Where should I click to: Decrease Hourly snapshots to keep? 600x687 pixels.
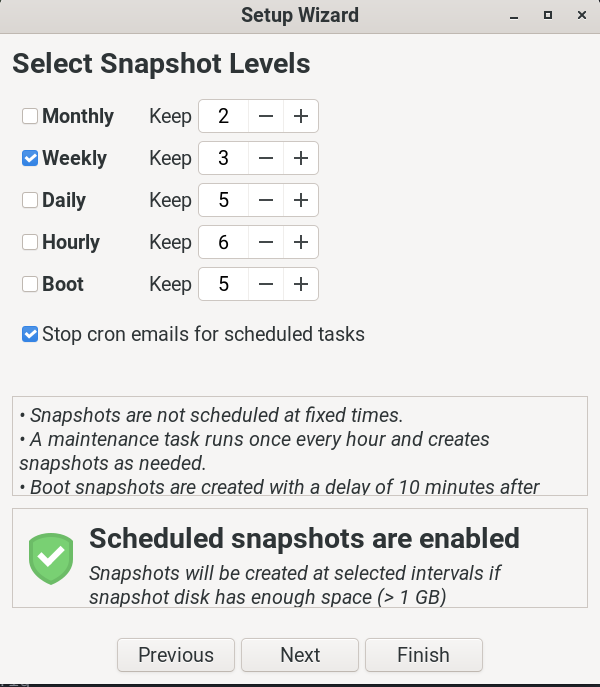pos(265,242)
